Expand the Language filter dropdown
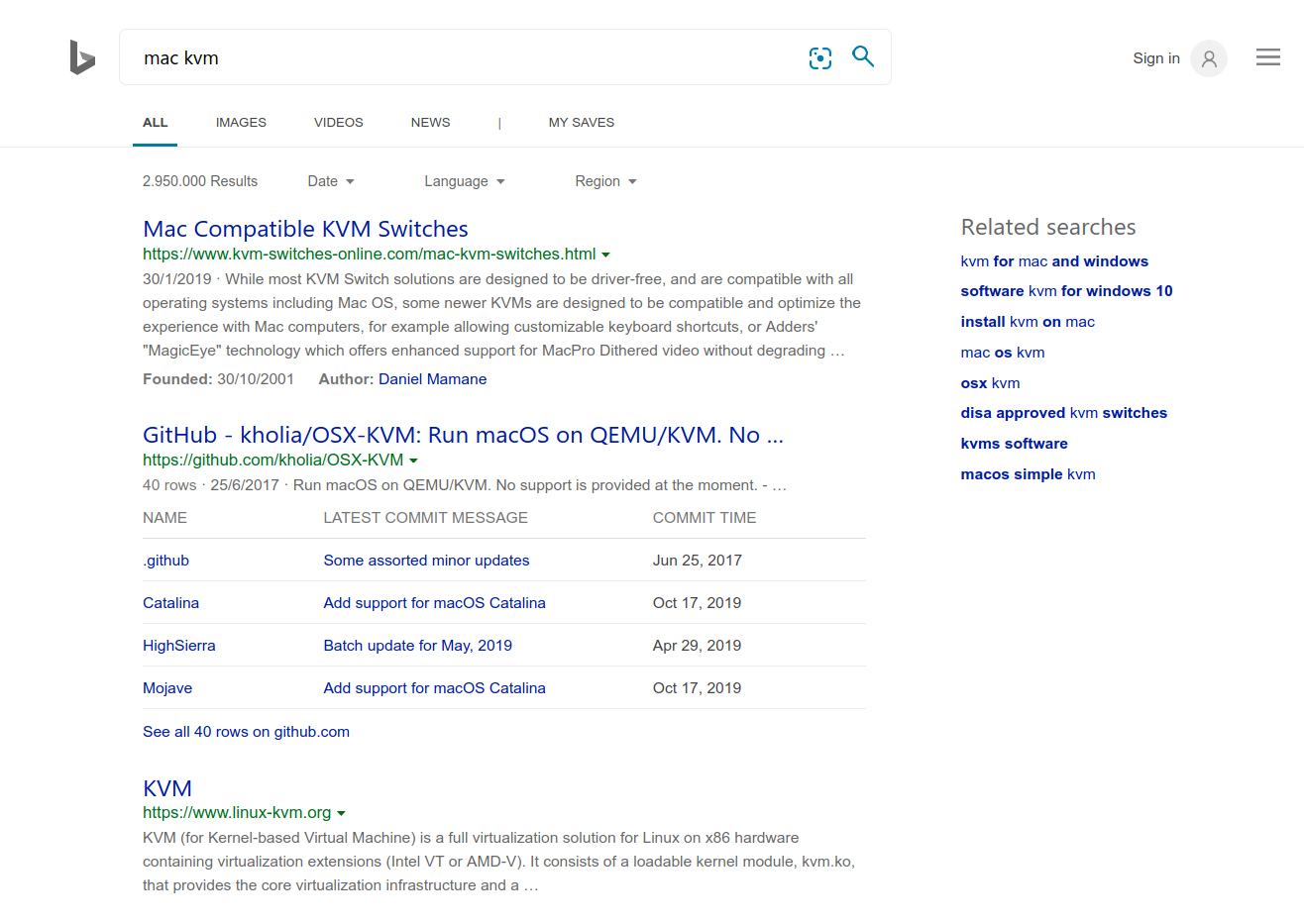1304x924 pixels. coord(465,181)
